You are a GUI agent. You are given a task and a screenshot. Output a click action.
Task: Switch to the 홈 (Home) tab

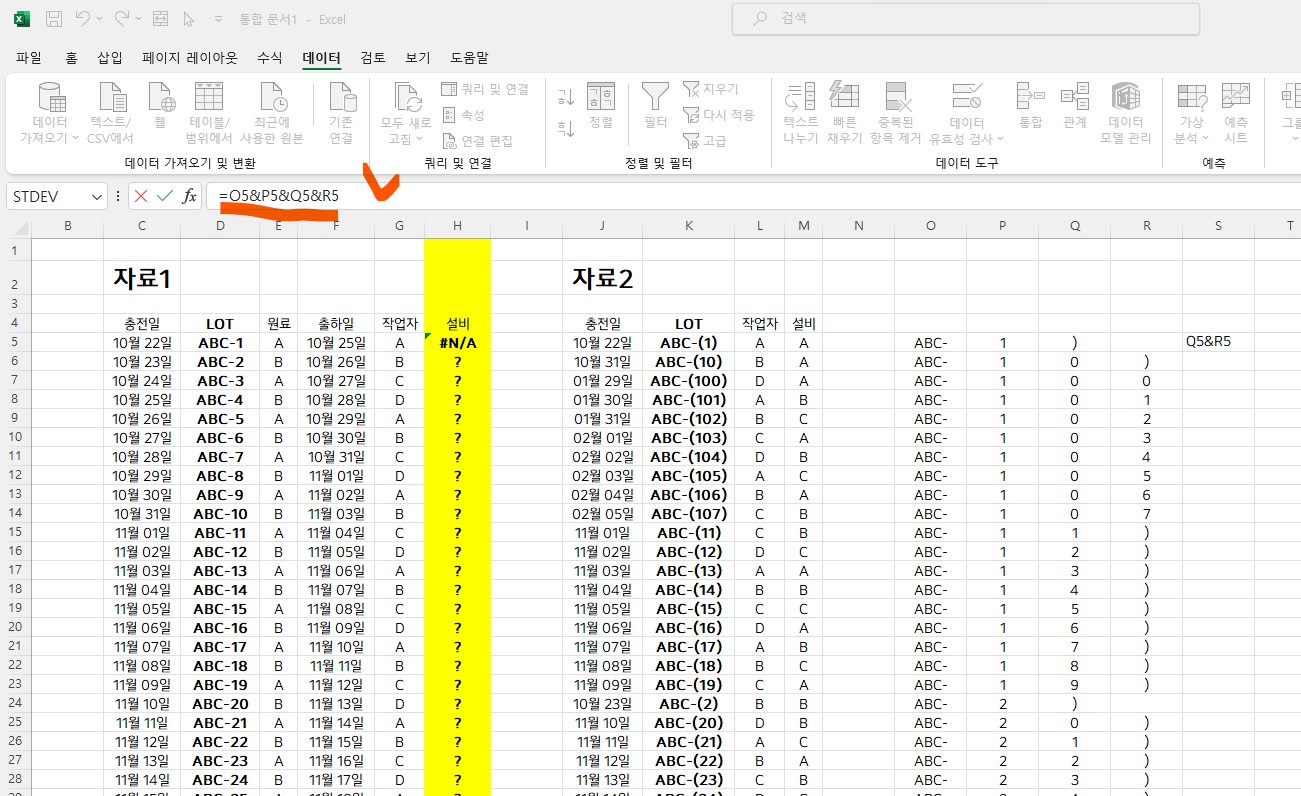tap(71, 58)
